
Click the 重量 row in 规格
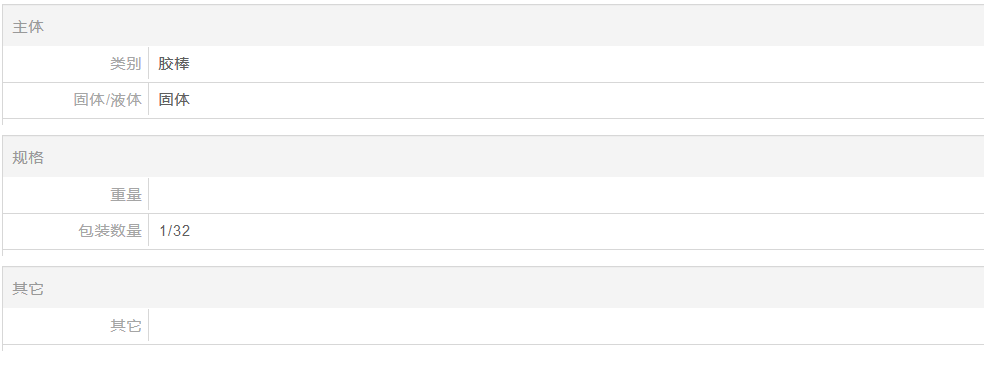[x=493, y=195]
